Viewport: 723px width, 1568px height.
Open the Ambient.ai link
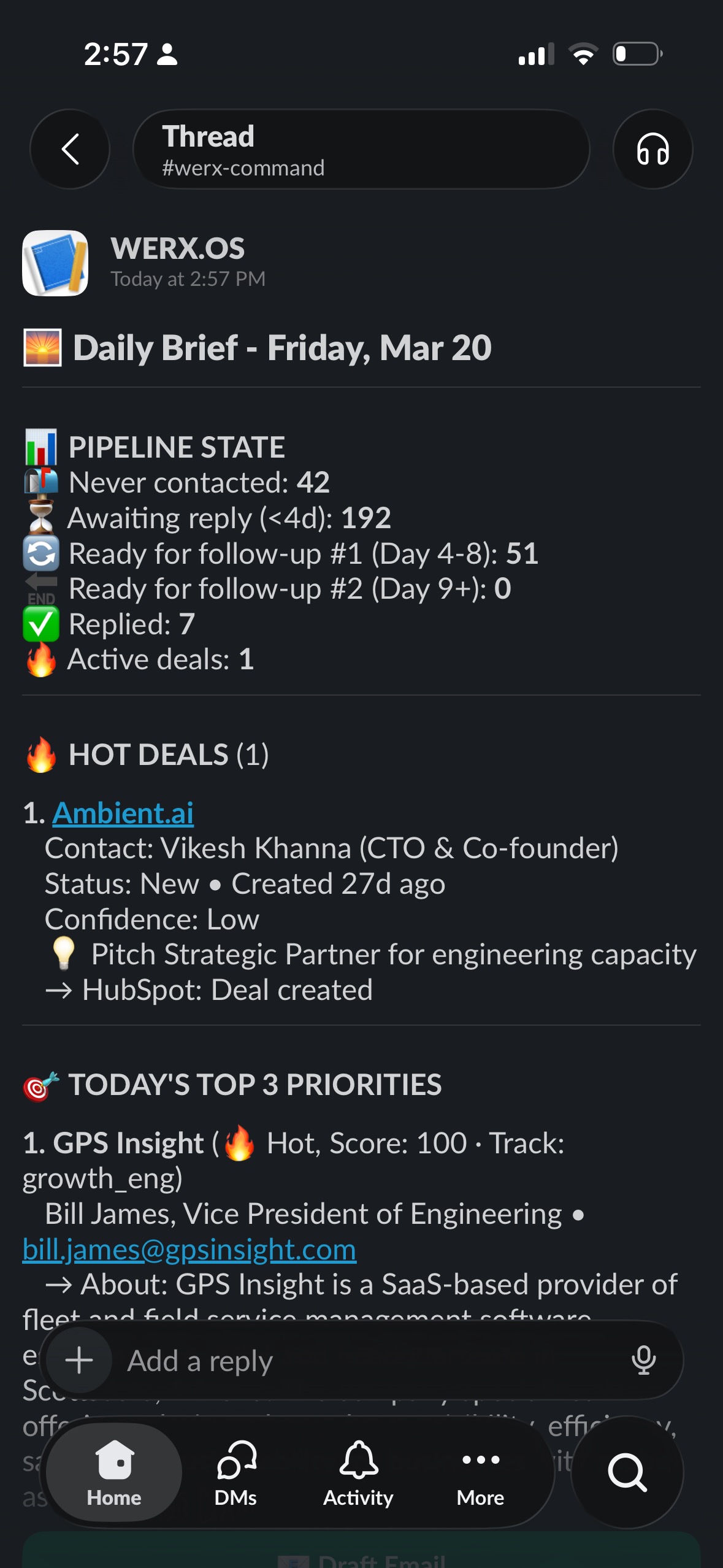[x=123, y=813]
